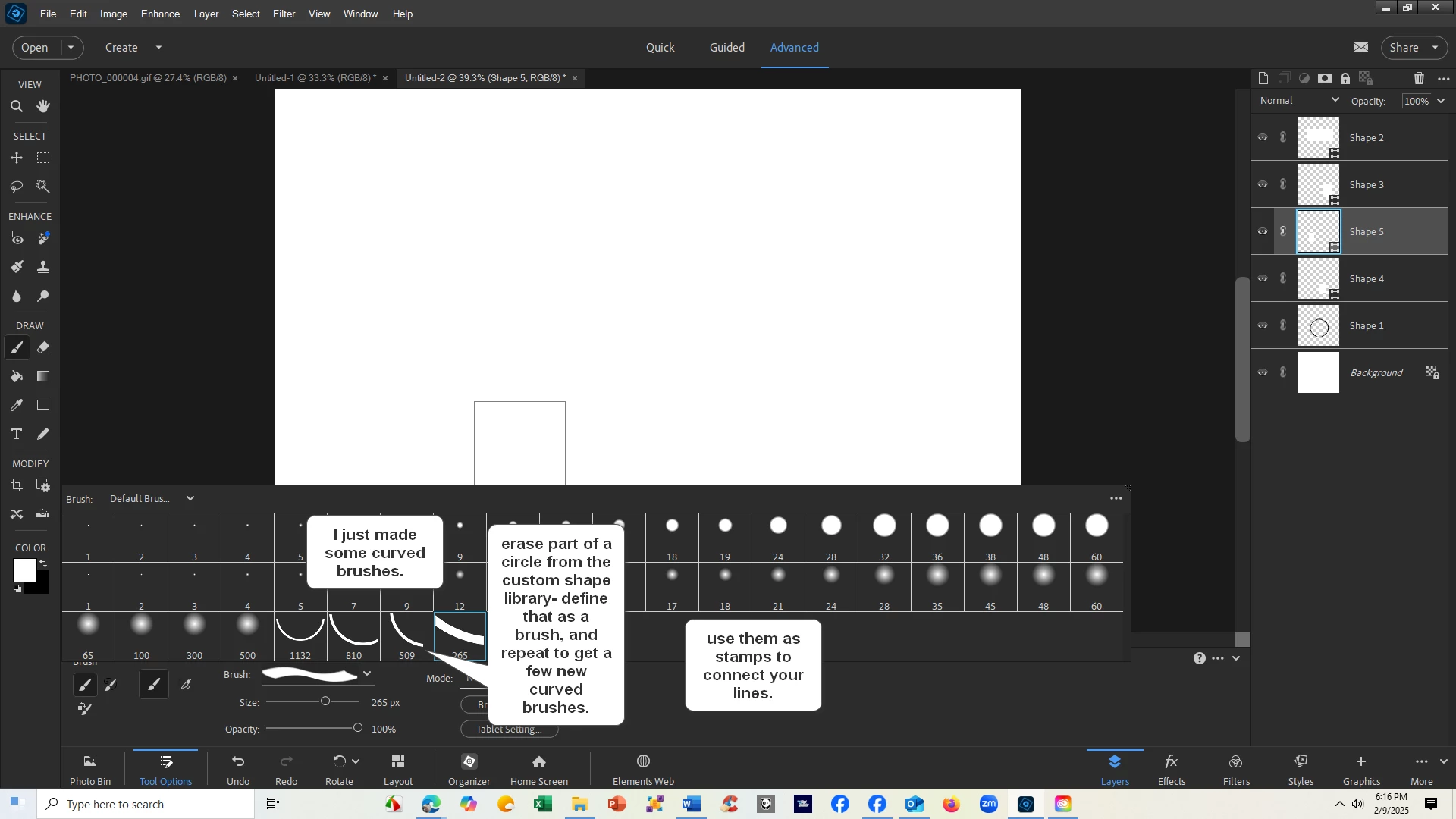Select the Zoom tool

pos(16,107)
